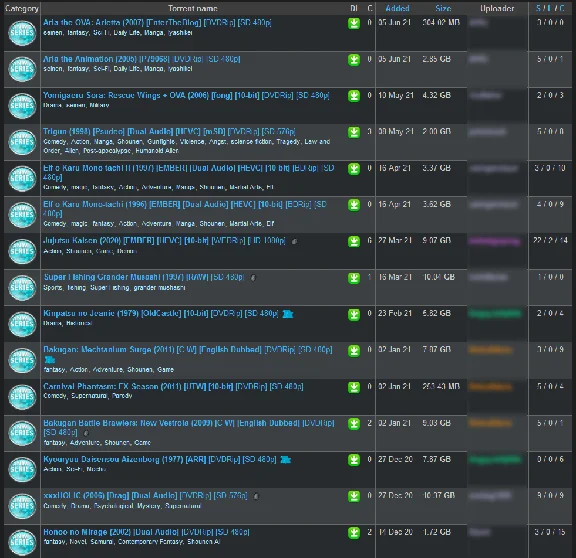Open xxxHOLiC (2006) torrent page
Viewport: 576px width, 558px height.
click(x=145, y=496)
